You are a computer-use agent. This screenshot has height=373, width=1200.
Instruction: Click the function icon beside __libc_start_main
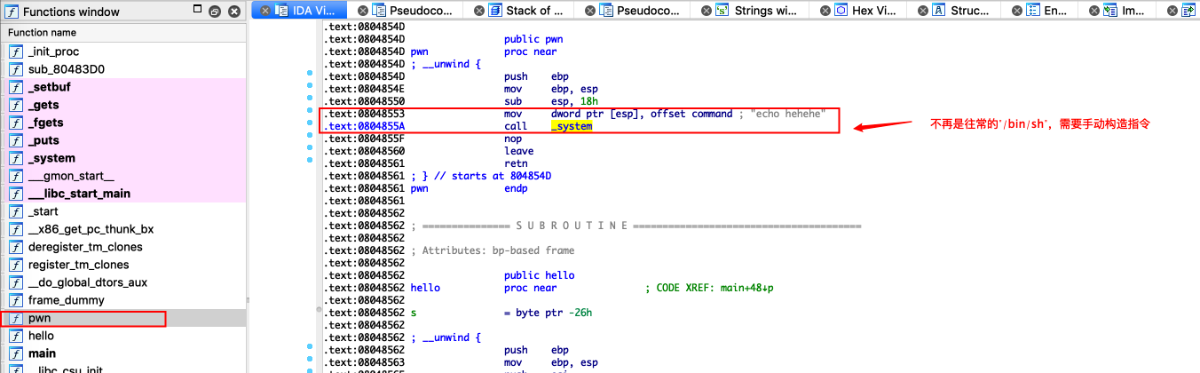coord(15,193)
